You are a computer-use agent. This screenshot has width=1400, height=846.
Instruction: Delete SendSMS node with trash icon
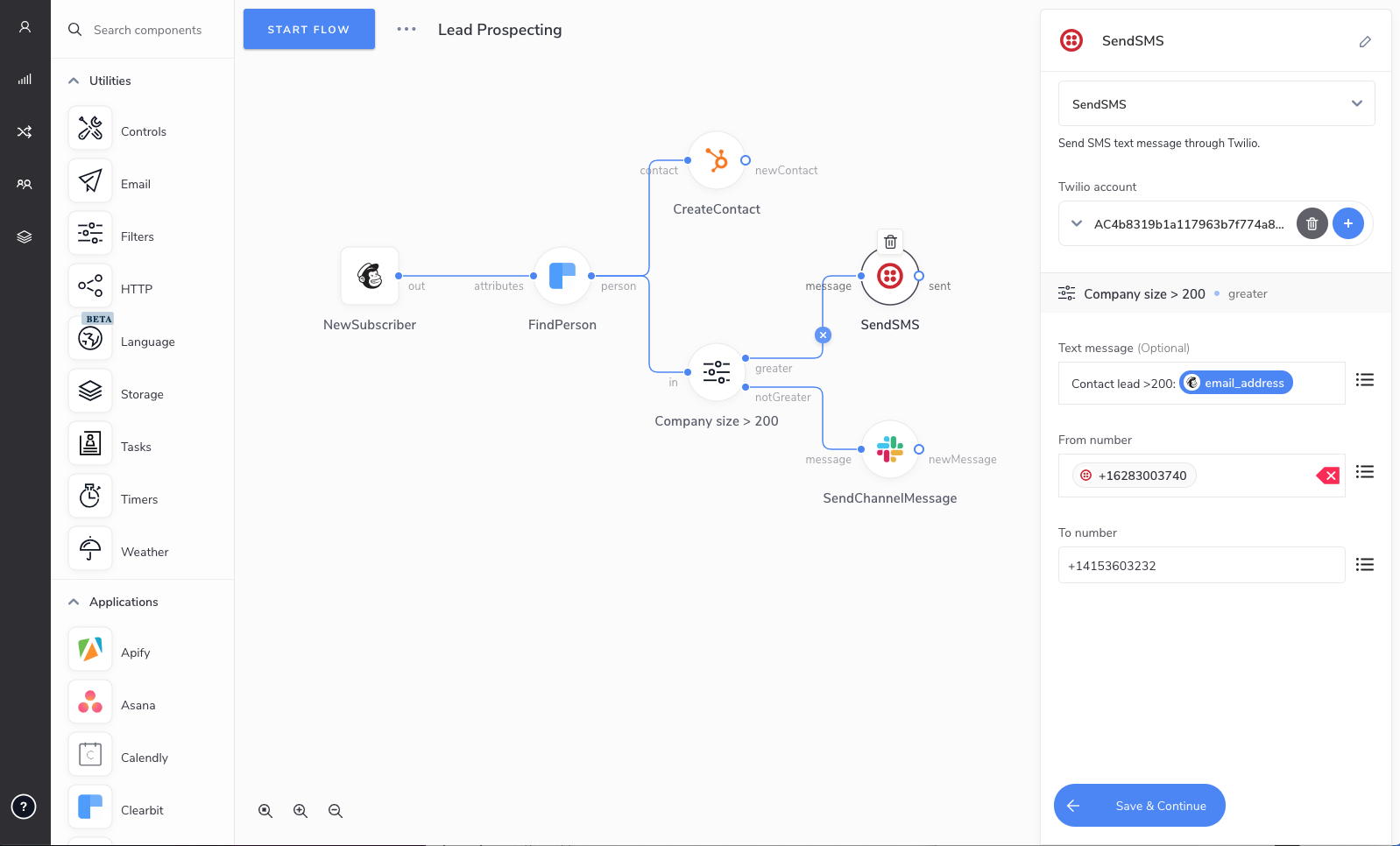pos(890,242)
